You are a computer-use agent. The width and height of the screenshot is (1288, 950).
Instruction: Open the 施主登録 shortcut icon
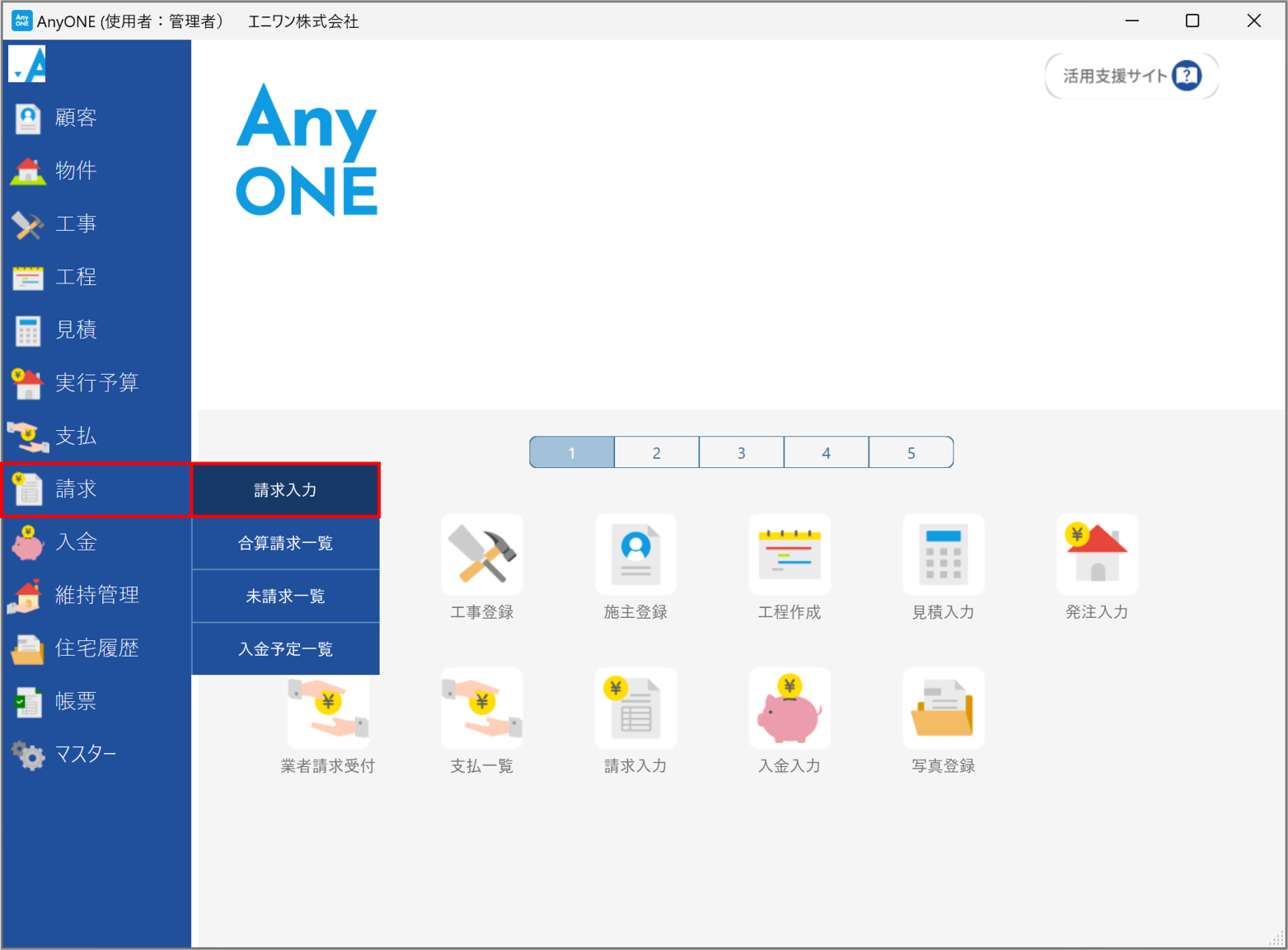coord(635,555)
